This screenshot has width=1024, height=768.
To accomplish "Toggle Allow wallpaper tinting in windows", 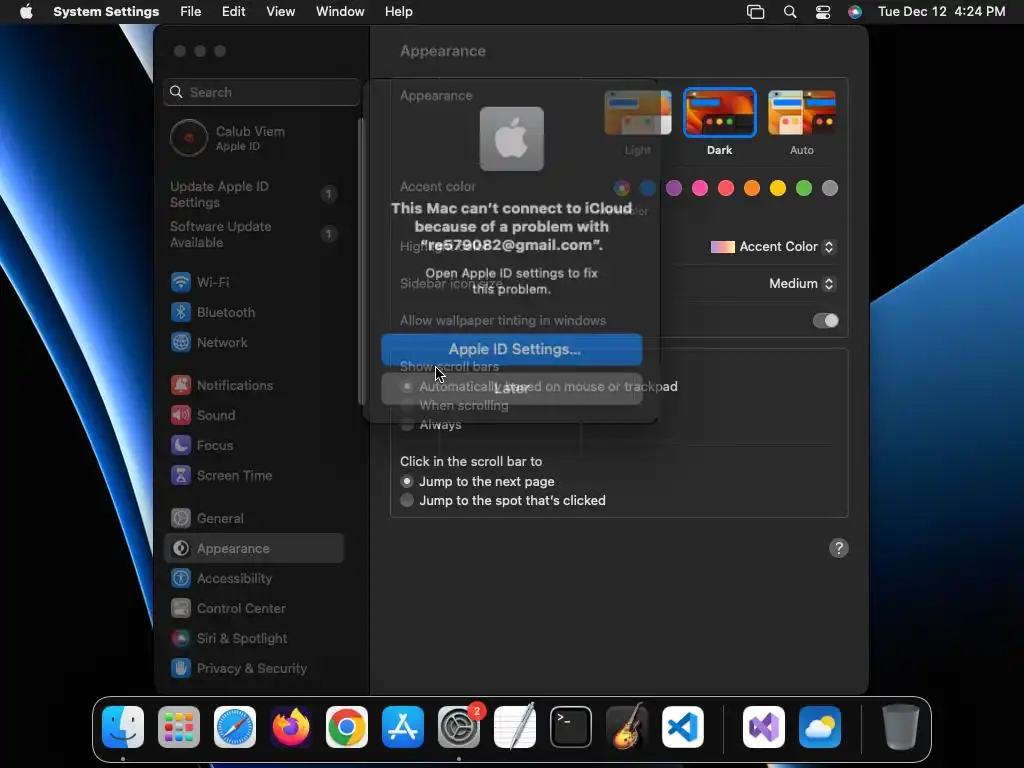I will coord(825,321).
